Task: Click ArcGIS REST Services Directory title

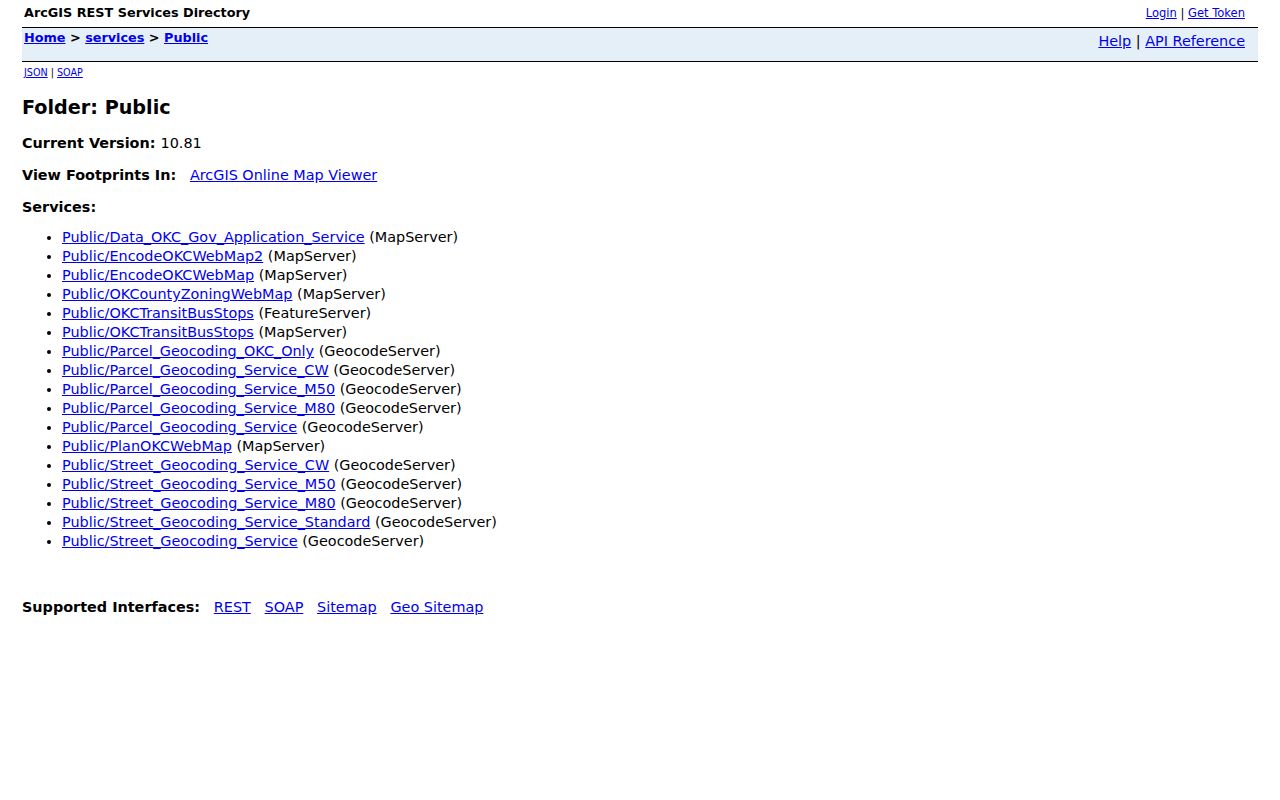Action: [x=137, y=13]
